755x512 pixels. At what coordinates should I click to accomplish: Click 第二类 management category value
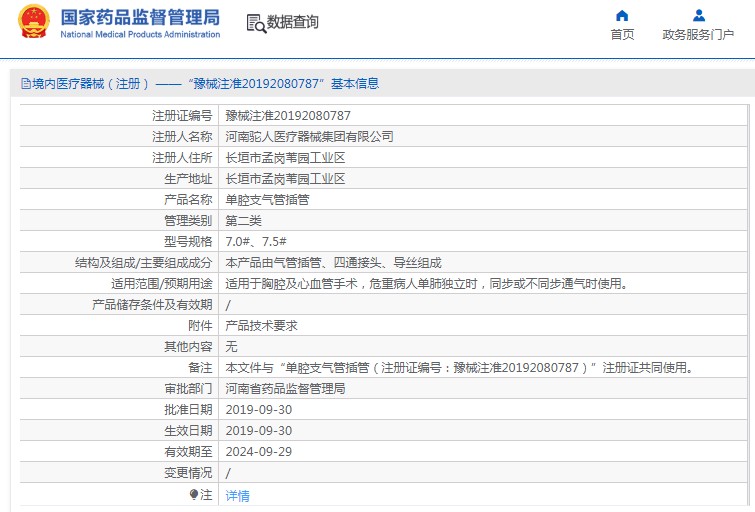[243, 221]
